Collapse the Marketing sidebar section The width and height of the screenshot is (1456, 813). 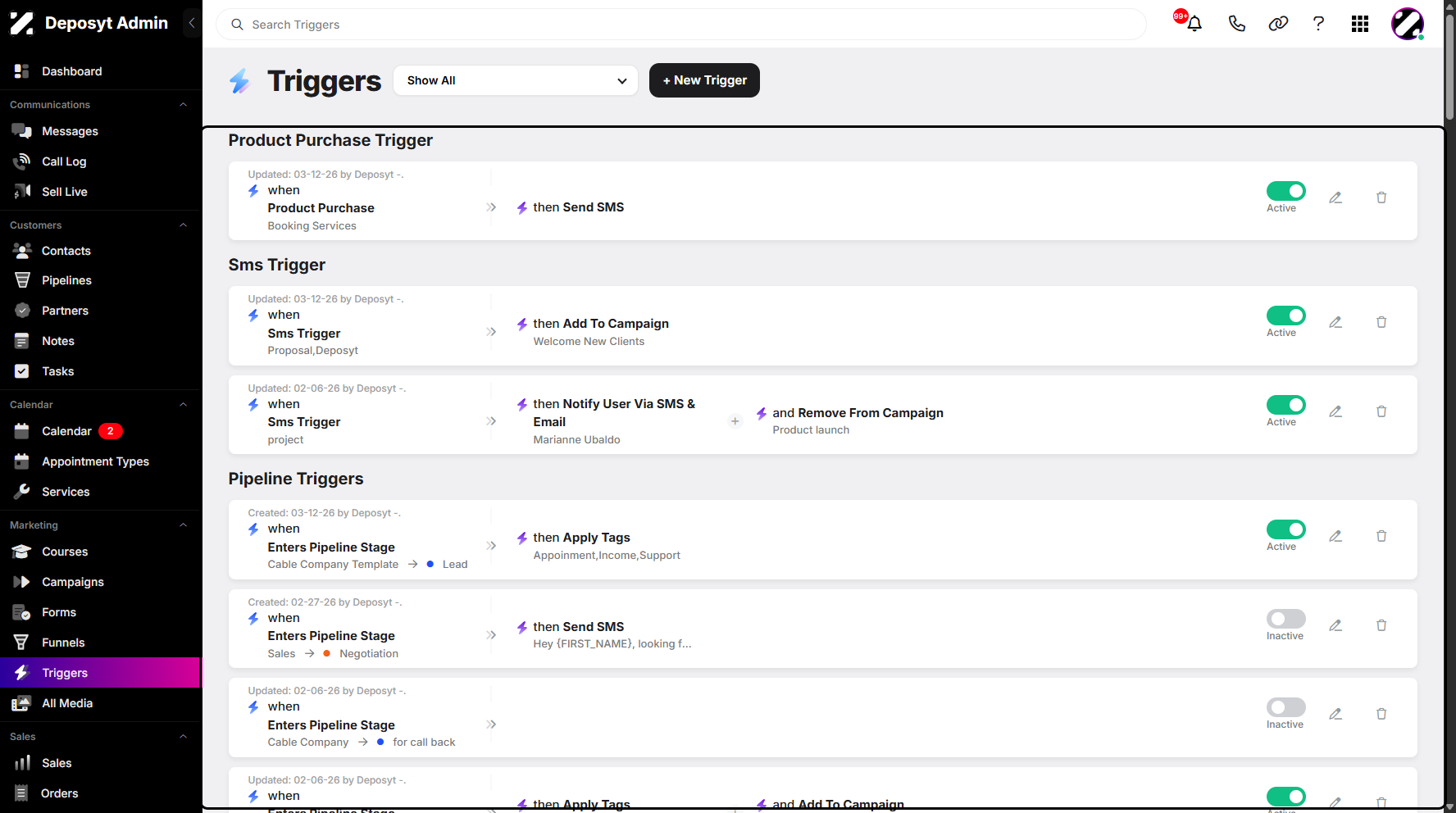click(x=184, y=525)
